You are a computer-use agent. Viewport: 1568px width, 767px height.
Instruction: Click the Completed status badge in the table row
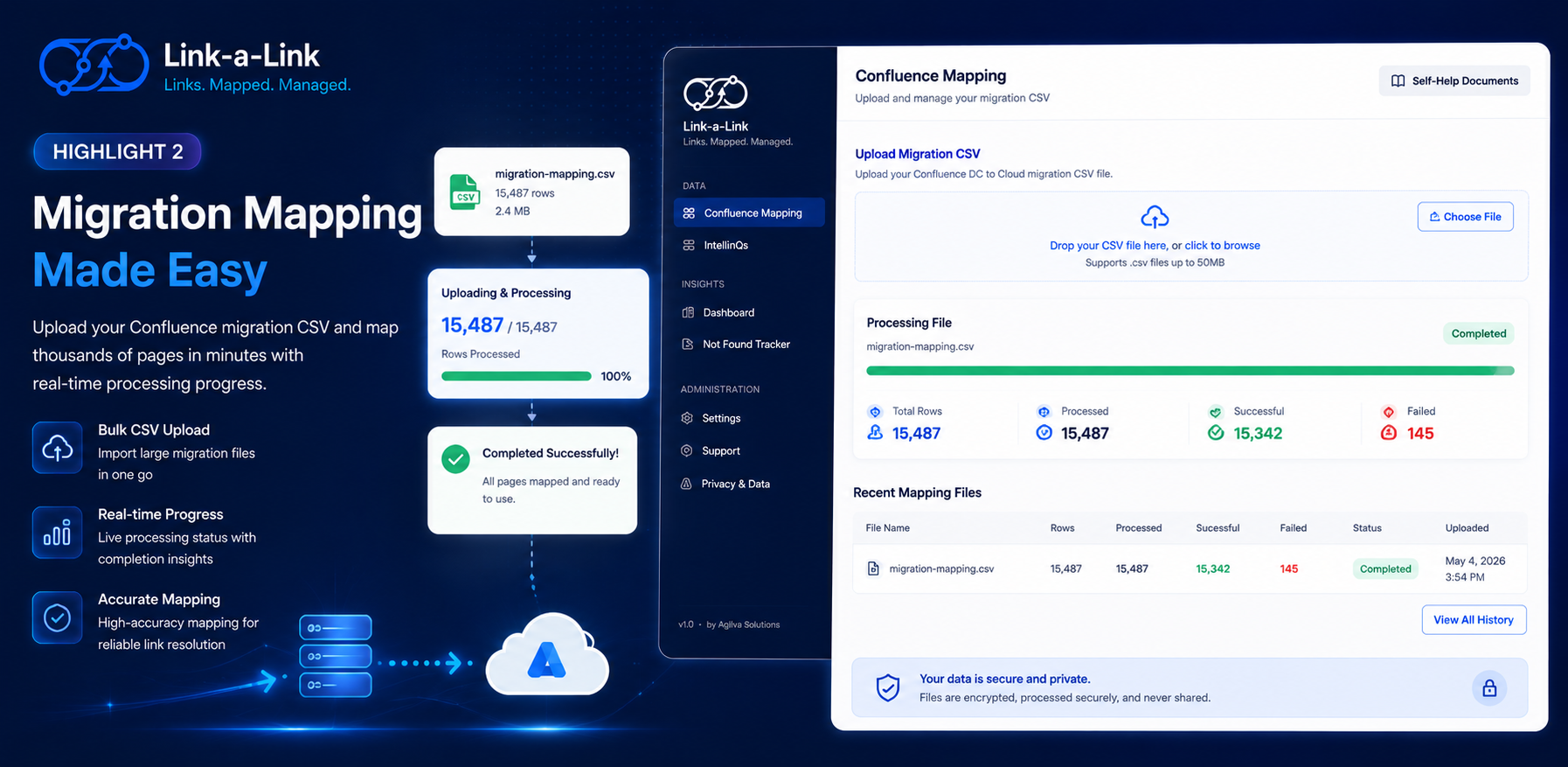[1385, 568]
